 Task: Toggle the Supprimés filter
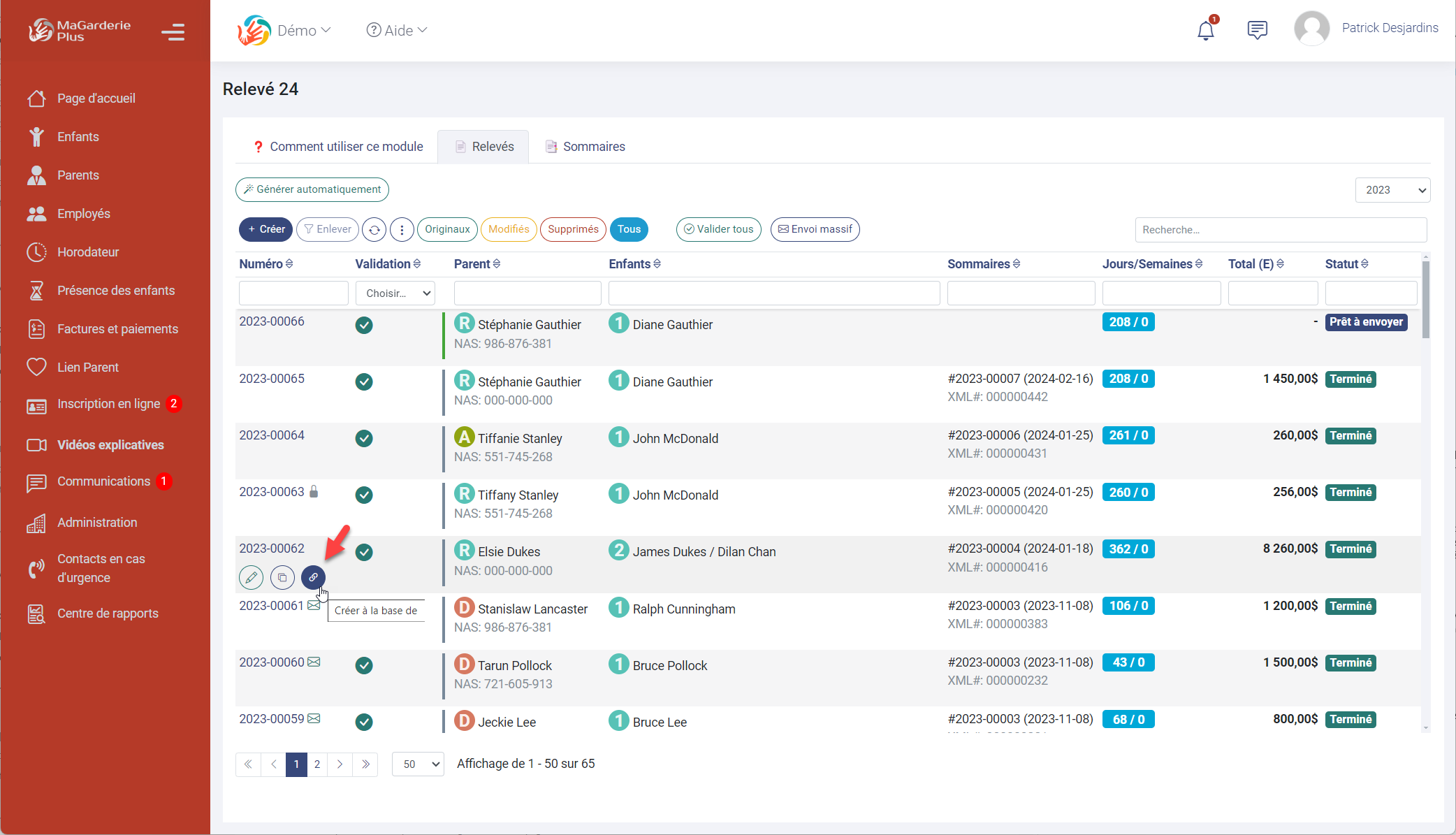(x=573, y=229)
